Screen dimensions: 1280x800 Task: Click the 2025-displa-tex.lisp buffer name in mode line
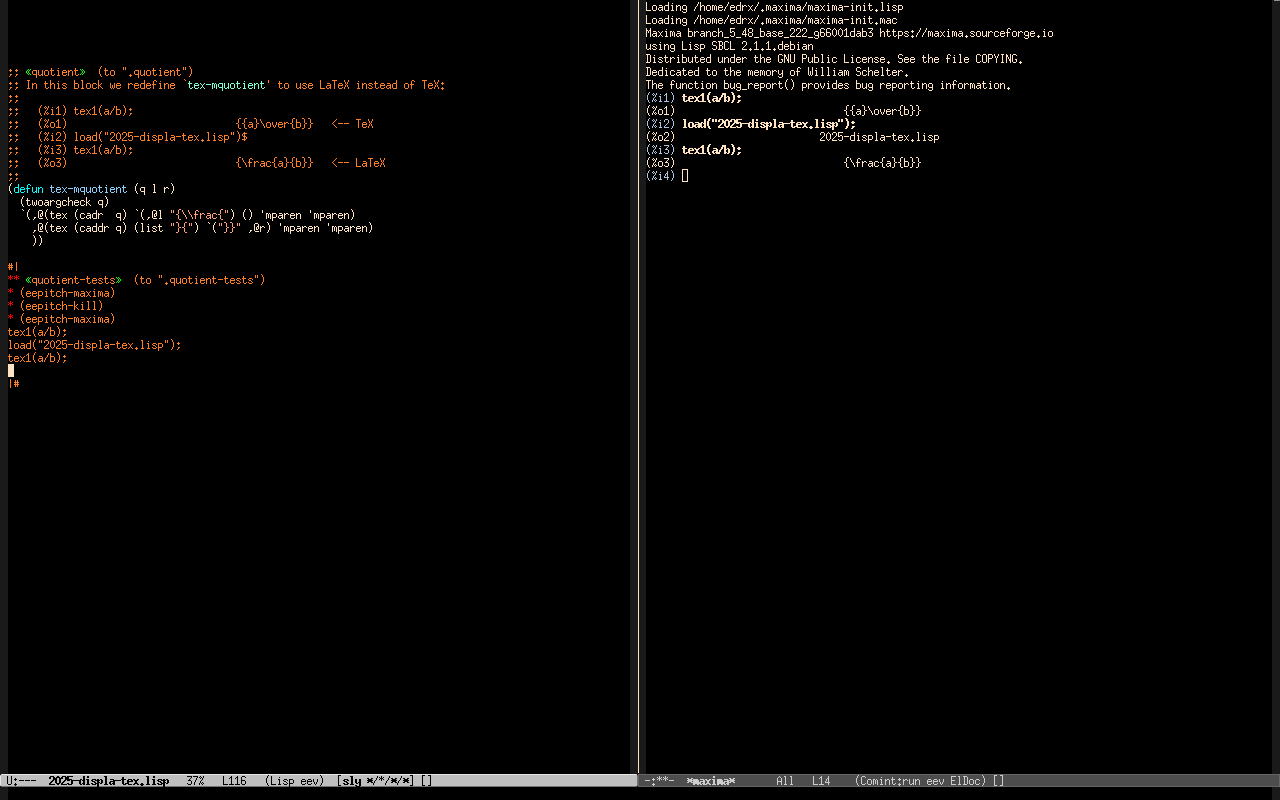tap(108, 781)
